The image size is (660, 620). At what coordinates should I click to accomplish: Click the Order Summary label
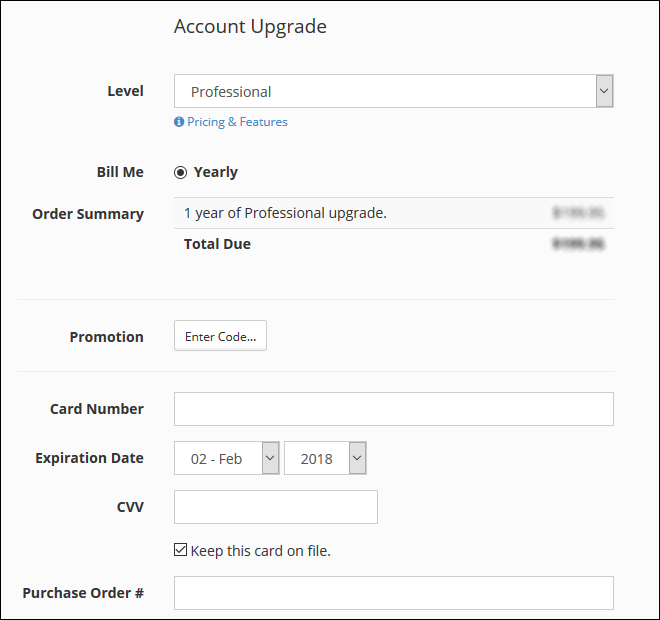(x=88, y=214)
